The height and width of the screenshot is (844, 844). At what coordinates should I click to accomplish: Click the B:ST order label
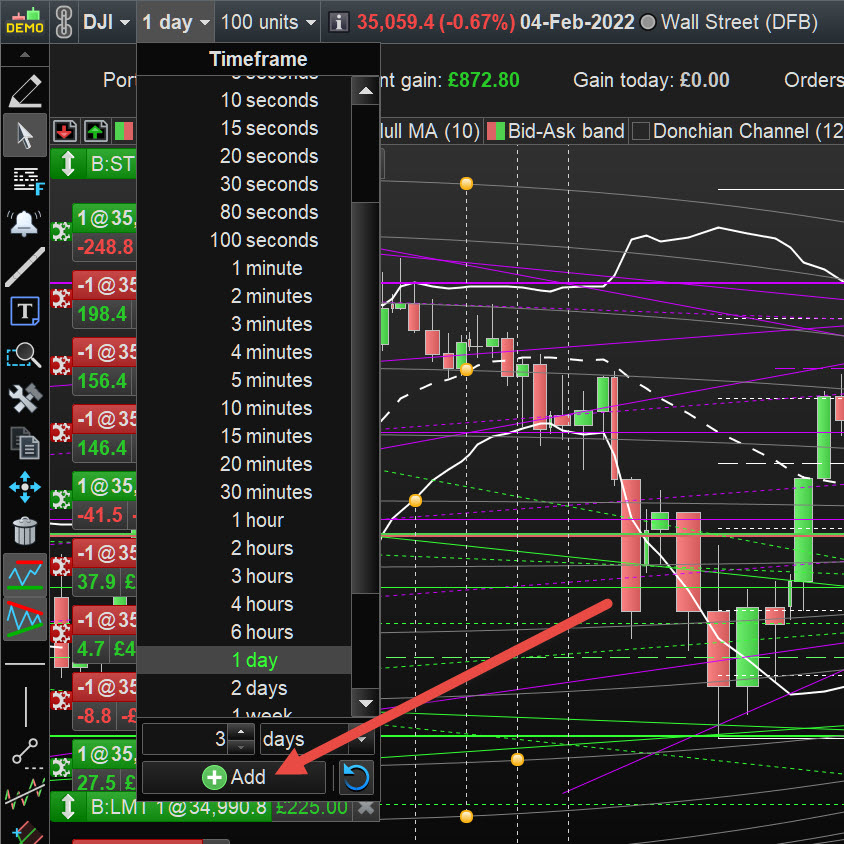click(112, 164)
